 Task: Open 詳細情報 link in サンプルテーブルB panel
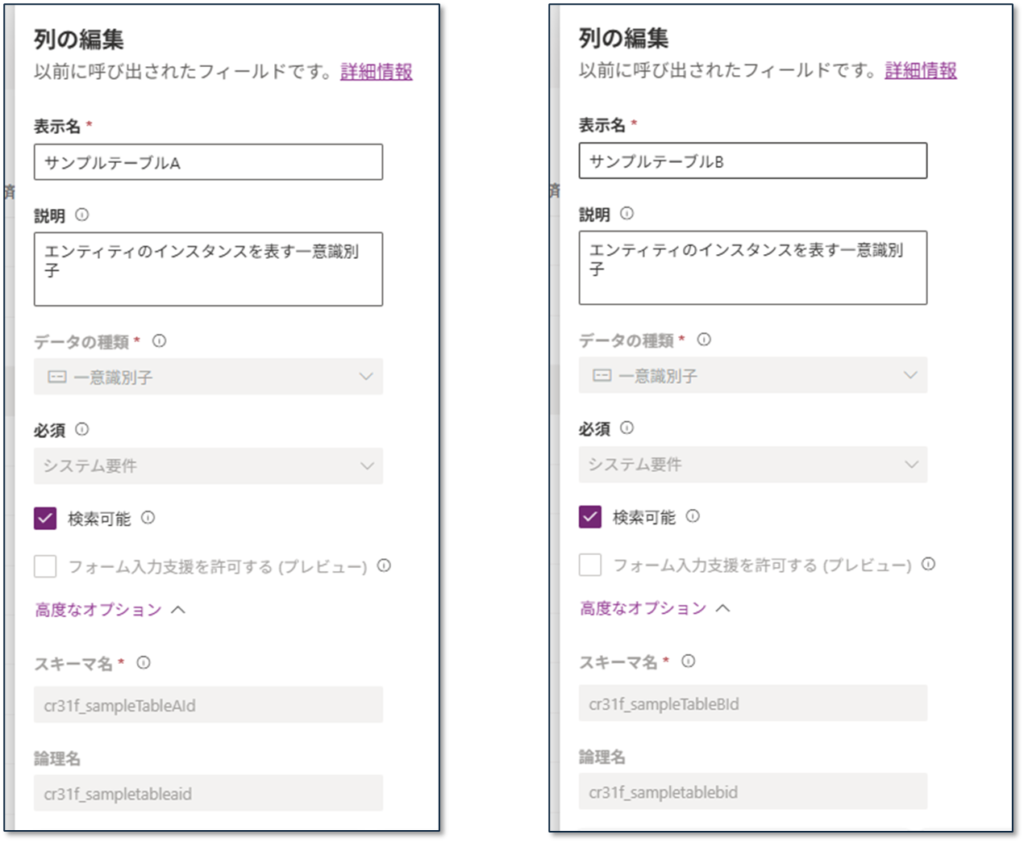pos(920,71)
